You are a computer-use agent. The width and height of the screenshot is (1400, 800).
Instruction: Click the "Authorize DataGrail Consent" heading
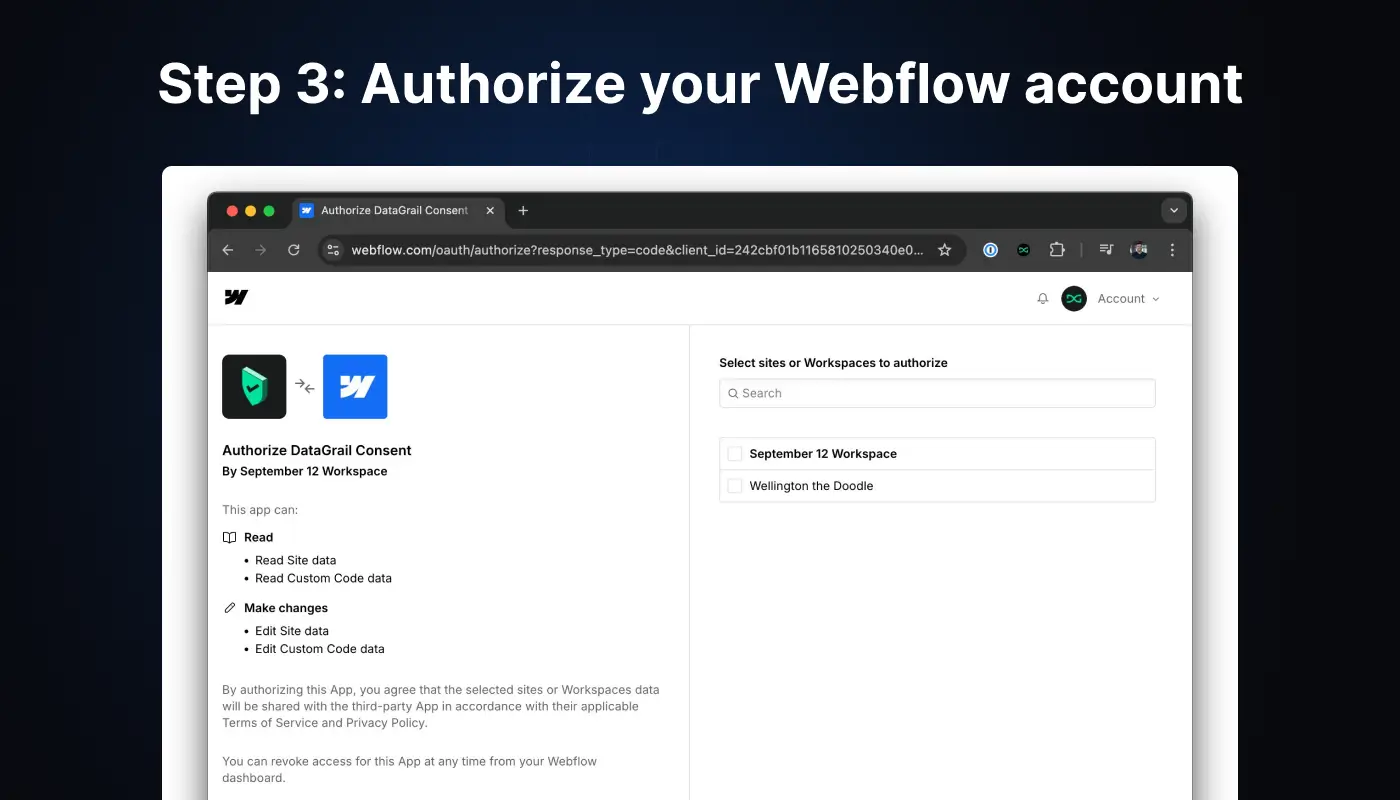(317, 450)
